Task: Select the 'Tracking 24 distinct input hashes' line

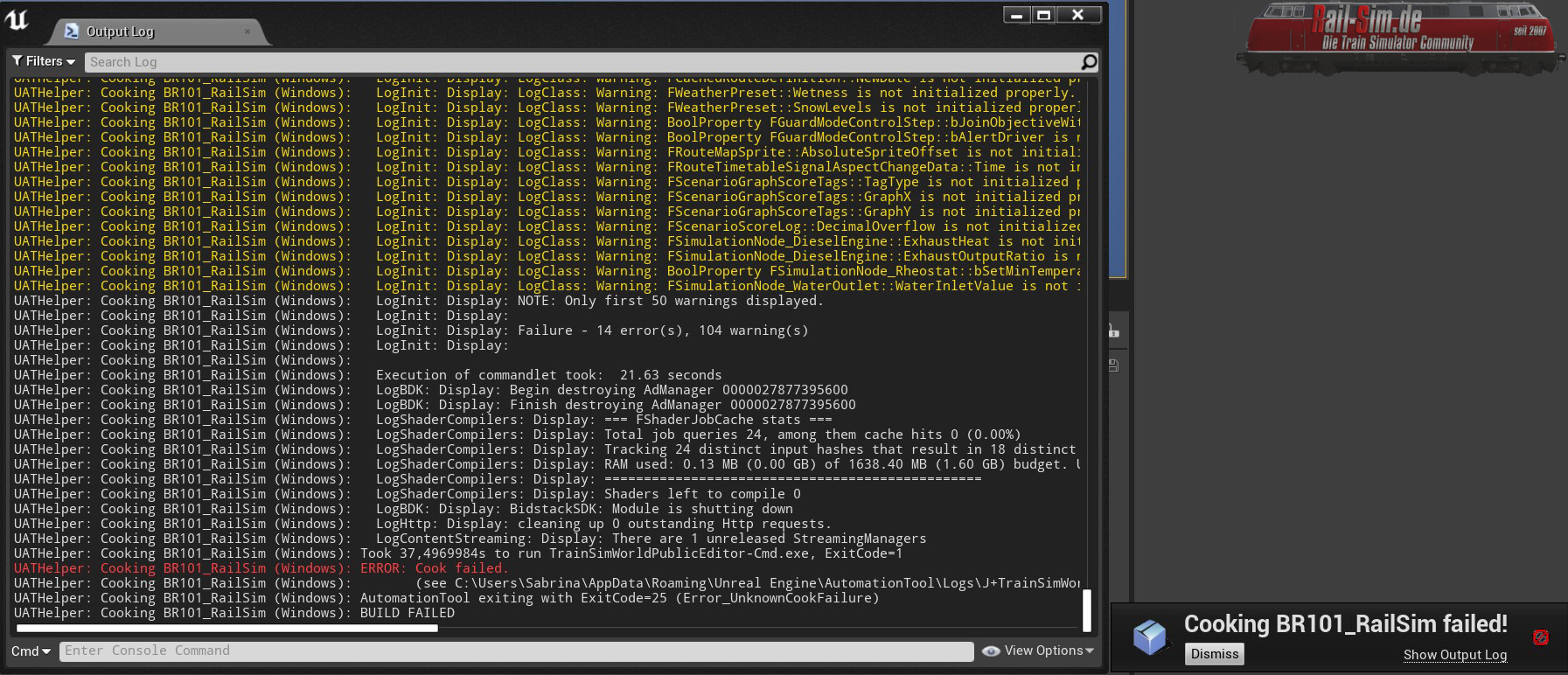Action: (x=547, y=449)
